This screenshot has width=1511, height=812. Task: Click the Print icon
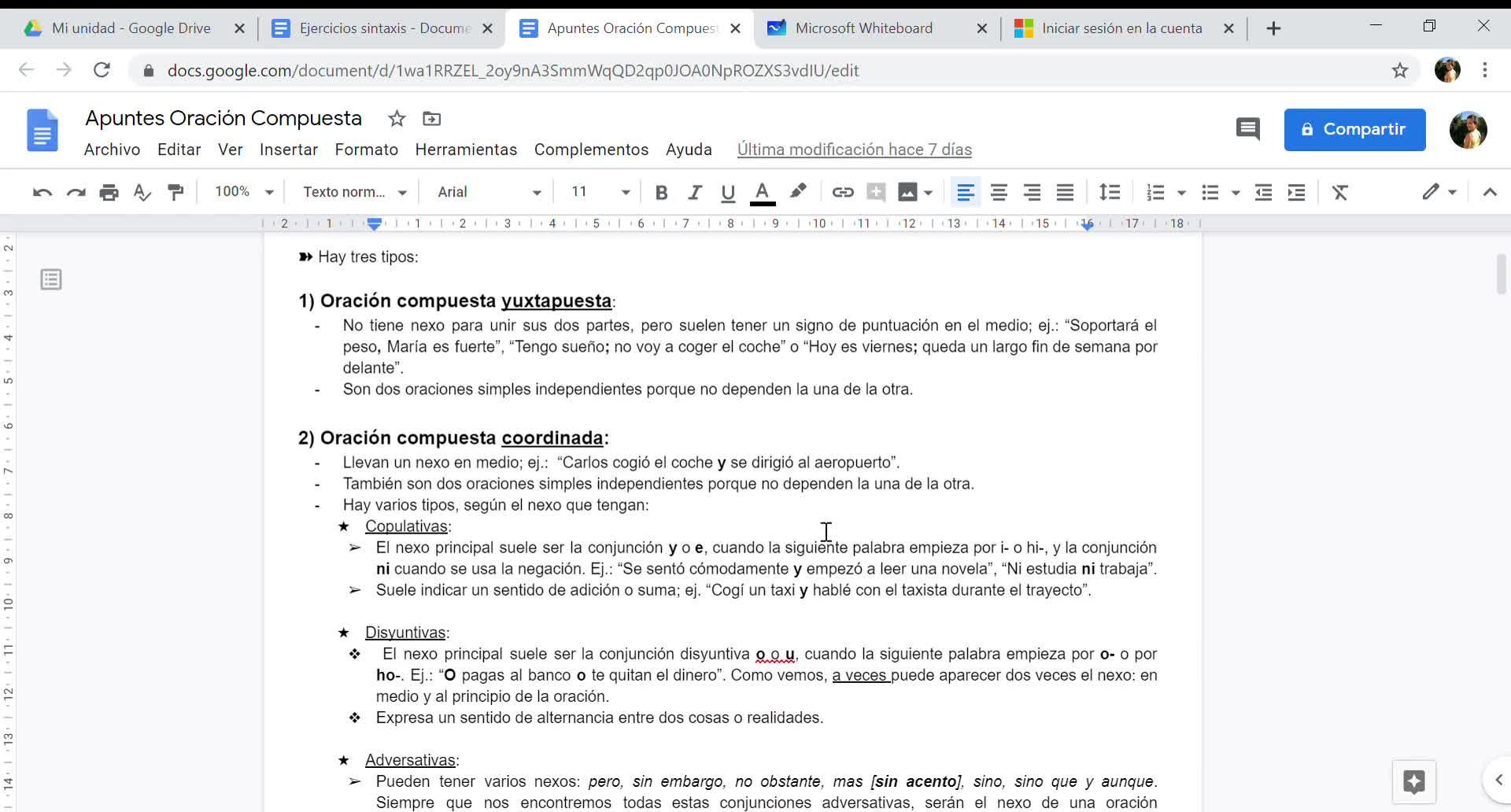(109, 192)
